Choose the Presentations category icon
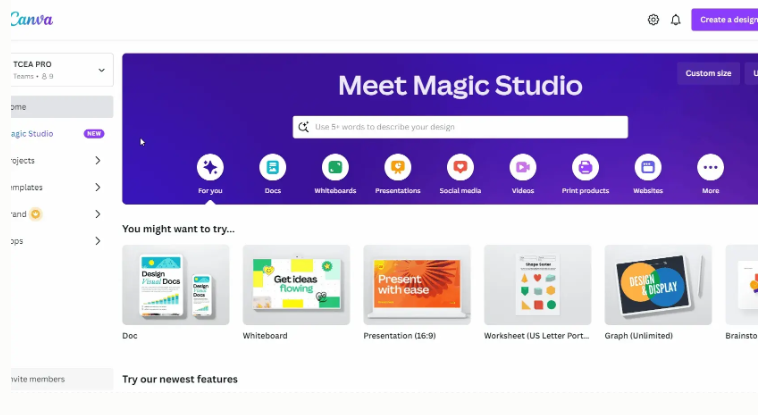This screenshot has width=758, height=415. 397,167
